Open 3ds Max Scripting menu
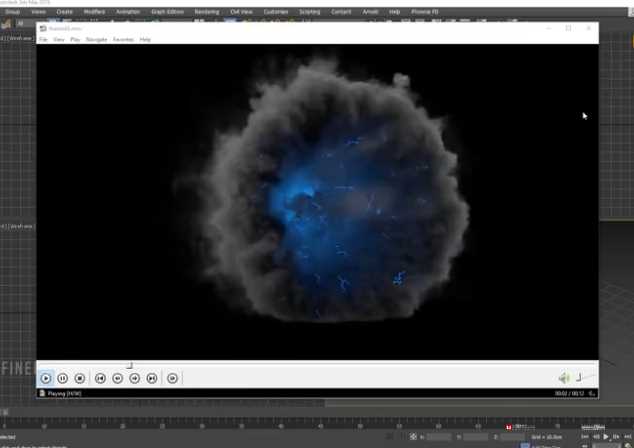 (x=309, y=12)
